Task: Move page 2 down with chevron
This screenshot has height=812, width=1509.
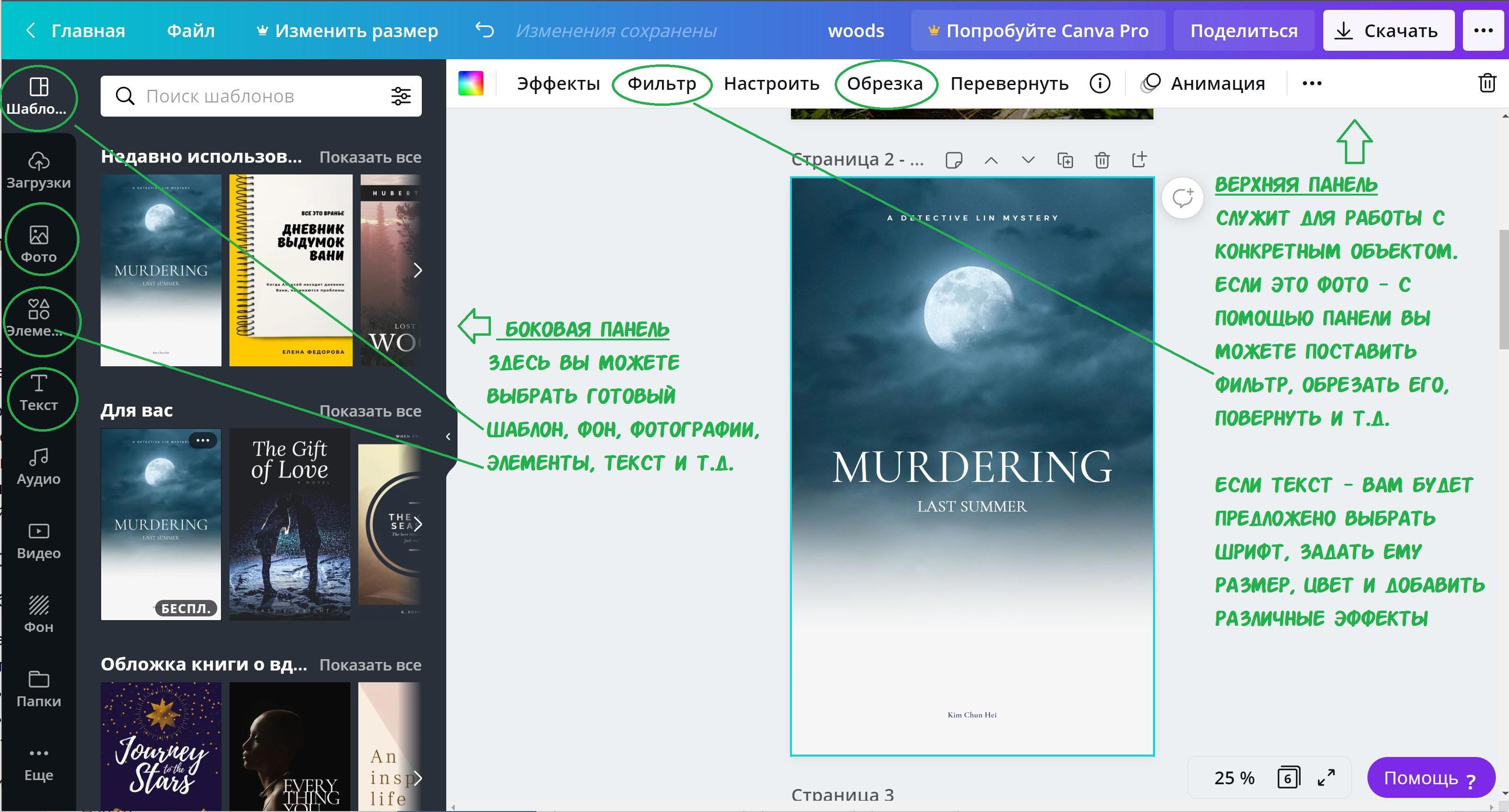Action: [x=1028, y=160]
